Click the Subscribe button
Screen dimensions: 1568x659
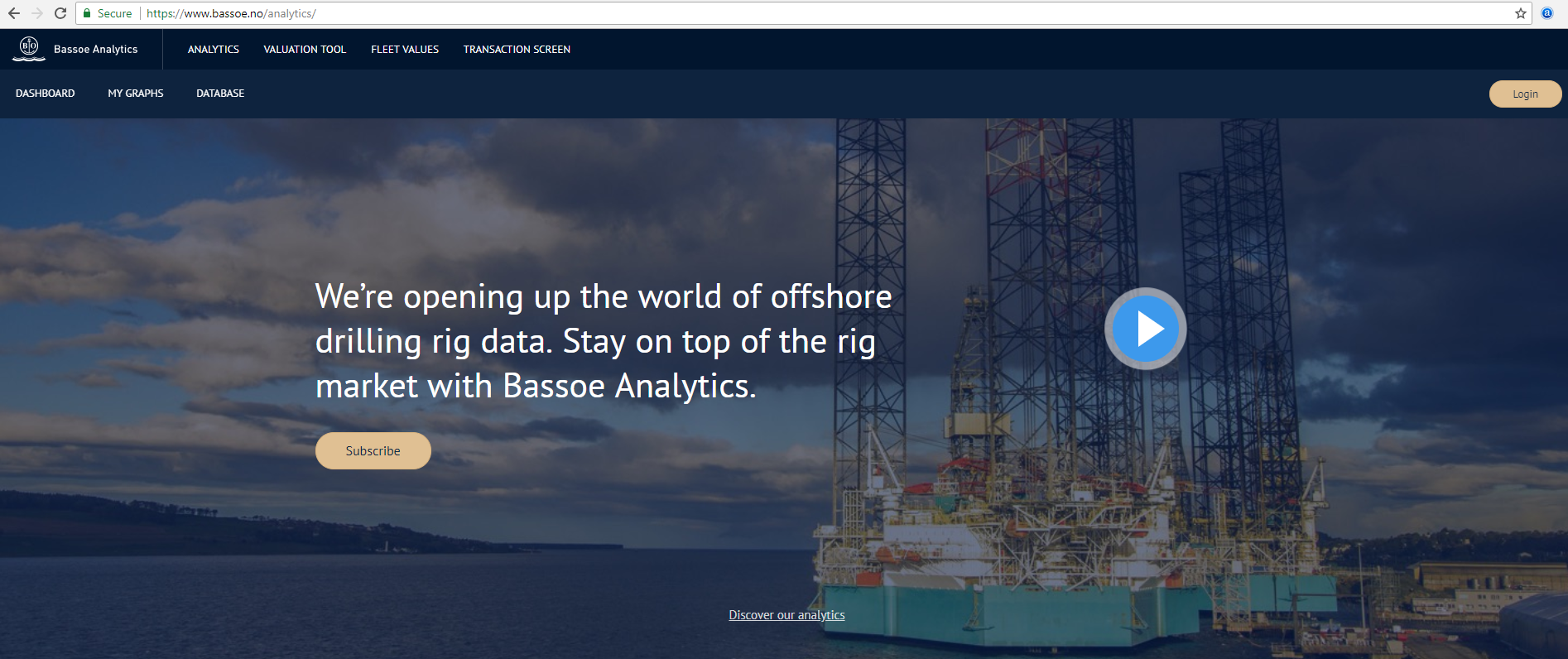point(373,451)
